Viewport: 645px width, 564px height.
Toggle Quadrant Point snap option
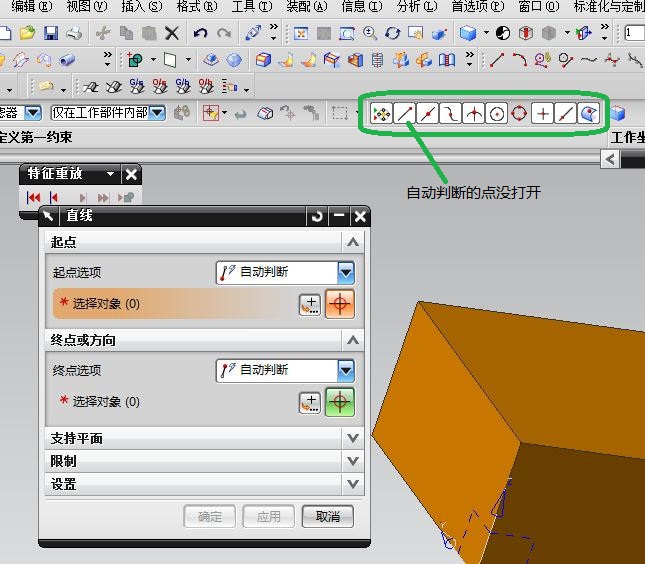click(x=519, y=113)
